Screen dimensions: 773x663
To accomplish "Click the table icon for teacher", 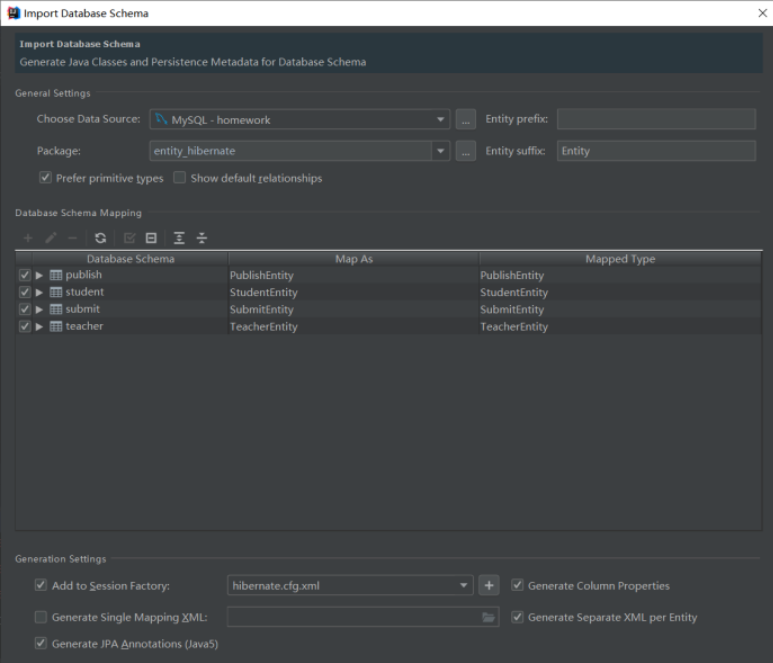I will (x=56, y=326).
